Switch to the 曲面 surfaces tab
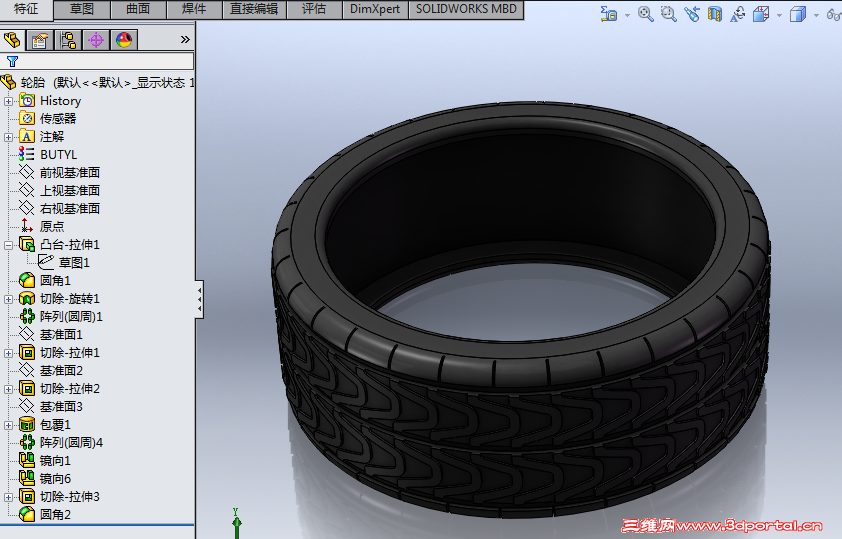Image resolution: width=842 pixels, height=539 pixels. (x=139, y=9)
